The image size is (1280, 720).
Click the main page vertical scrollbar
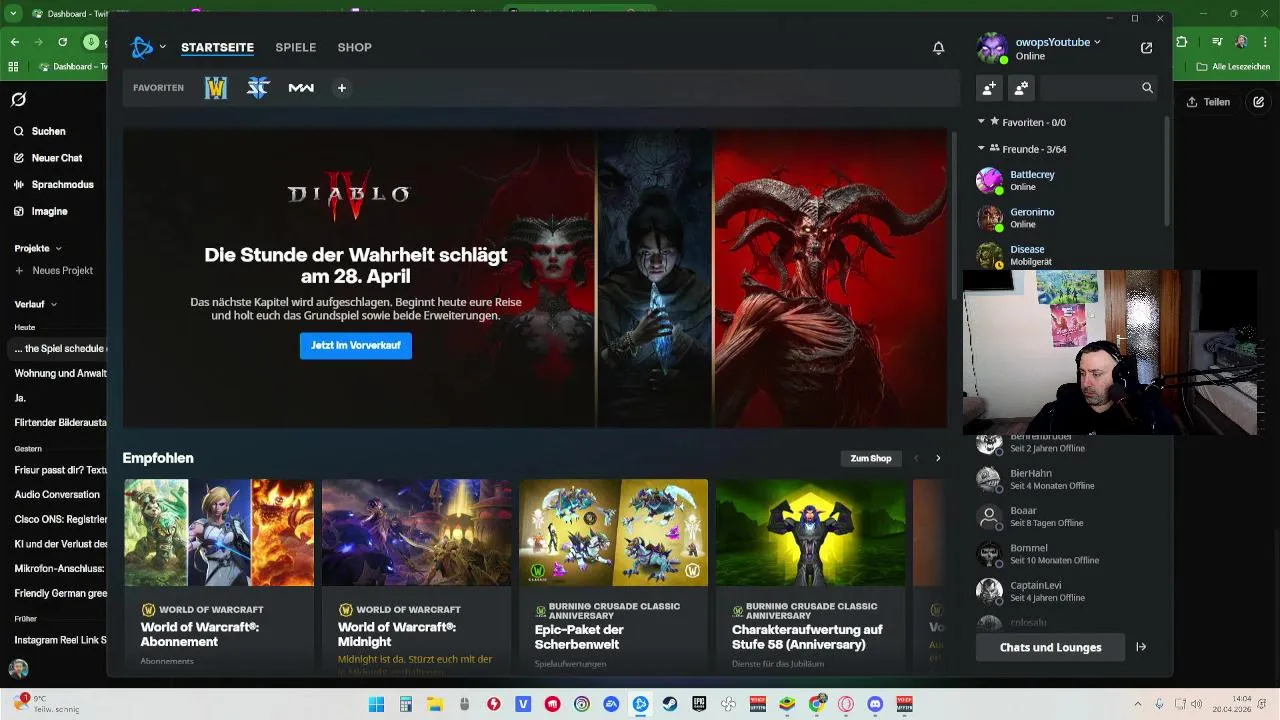pos(953,215)
